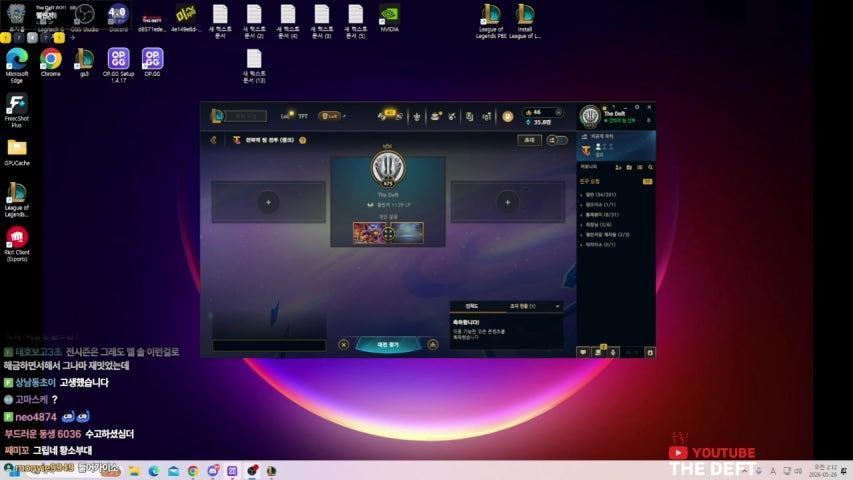
Task: Click The Deft summoner emblem in lobby card
Action: pos(388,169)
